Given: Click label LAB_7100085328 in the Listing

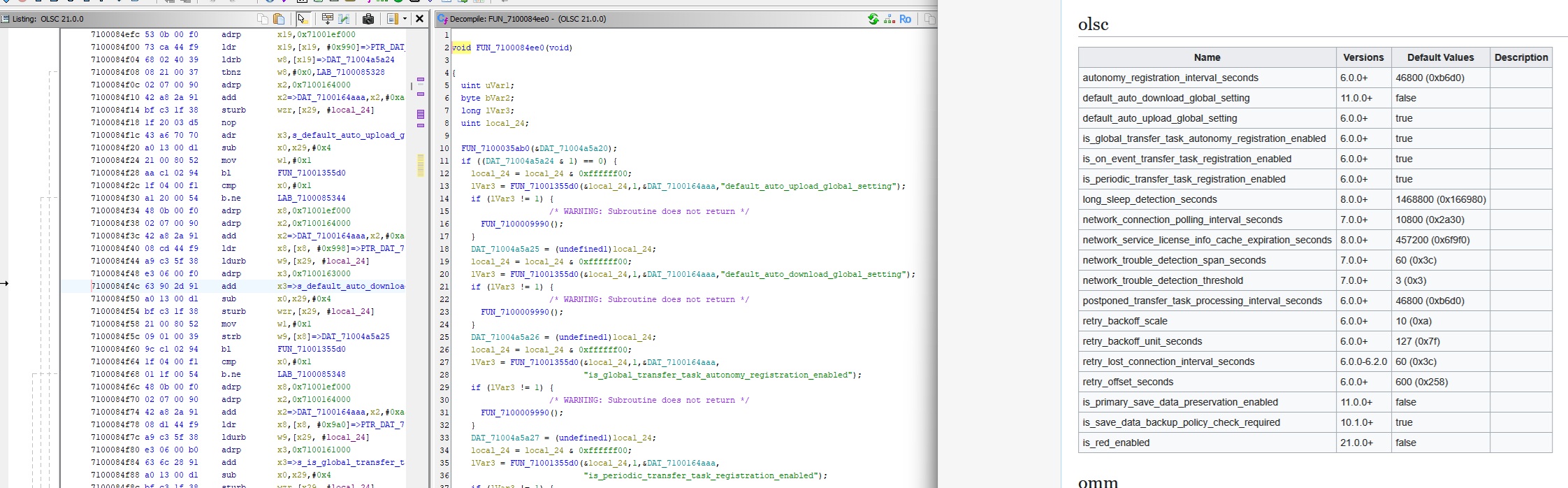Looking at the screenshot, I should (349, 72).
